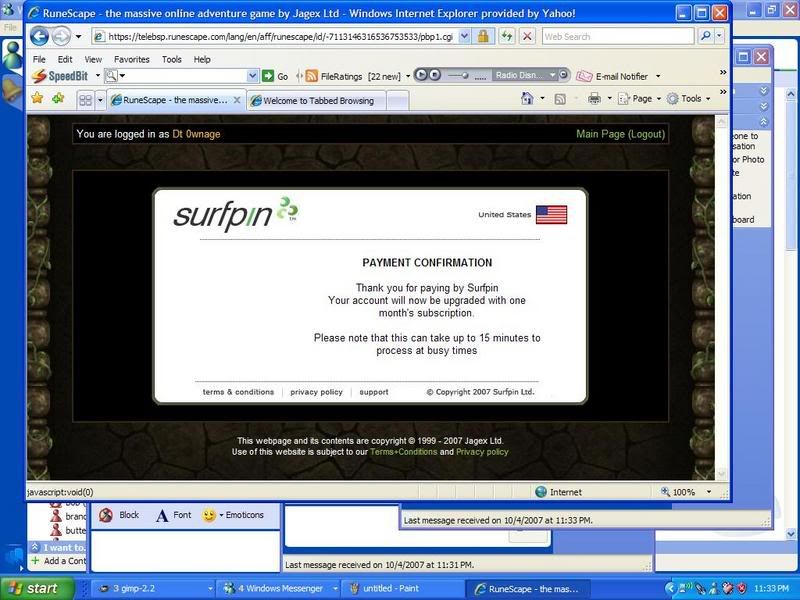Click in the URL address field
This screenshot has width=800, height=600.
tap(280, 36)
